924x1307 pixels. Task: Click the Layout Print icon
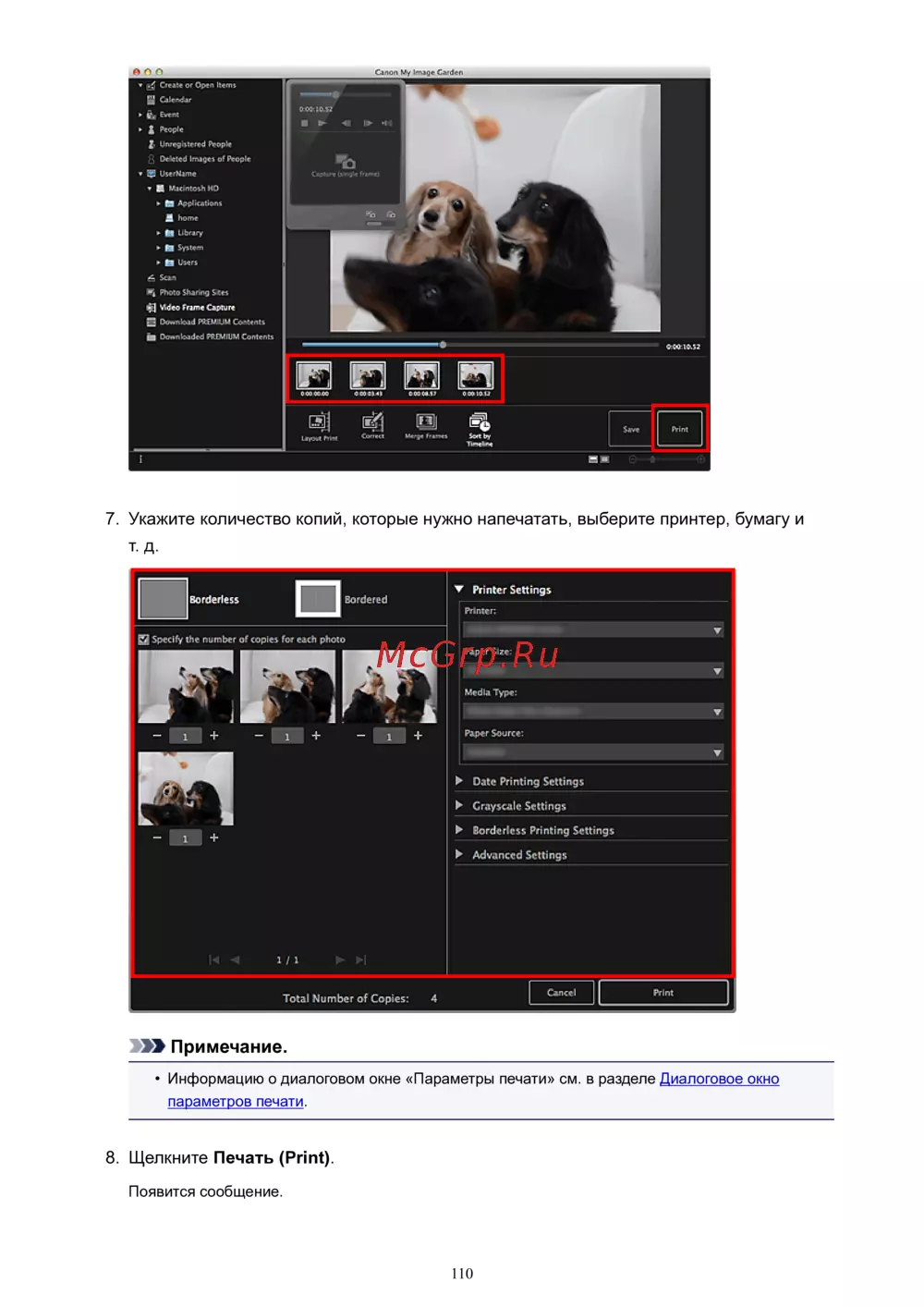319,424
